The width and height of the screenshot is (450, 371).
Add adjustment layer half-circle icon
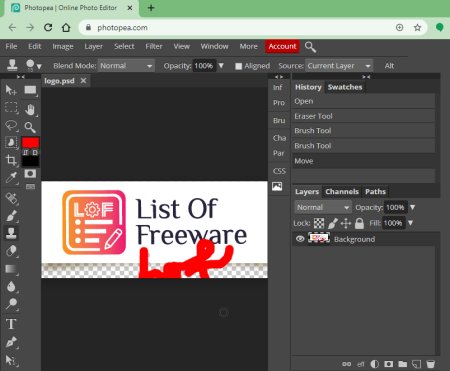[x=375, y=364]
